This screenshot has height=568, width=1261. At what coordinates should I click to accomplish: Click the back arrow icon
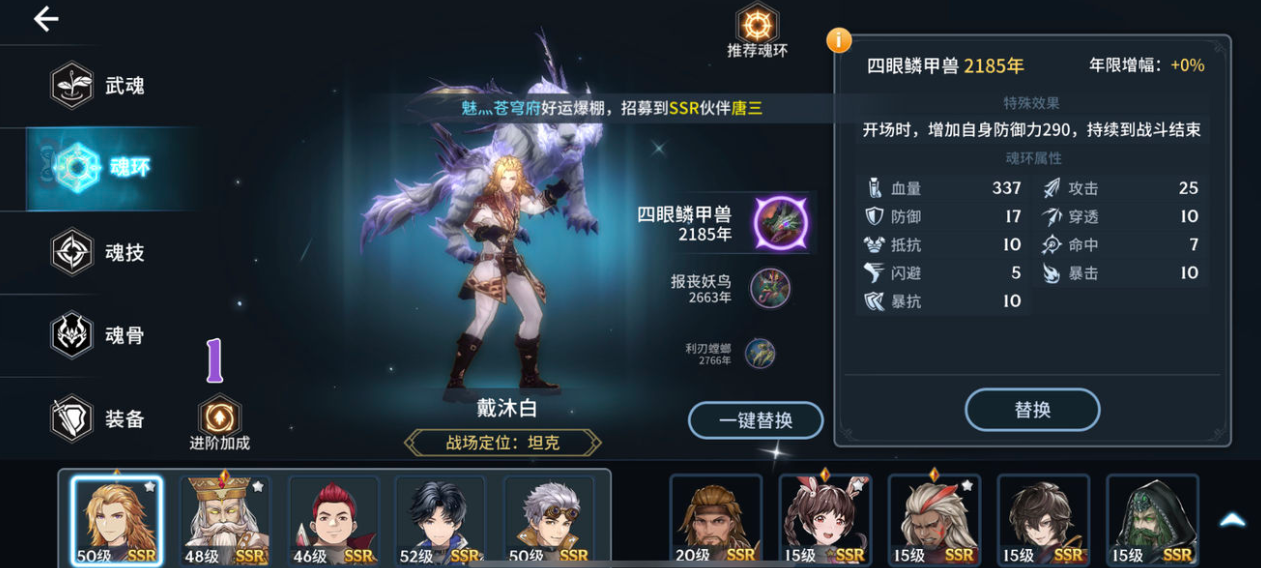[x=46, y=19]
